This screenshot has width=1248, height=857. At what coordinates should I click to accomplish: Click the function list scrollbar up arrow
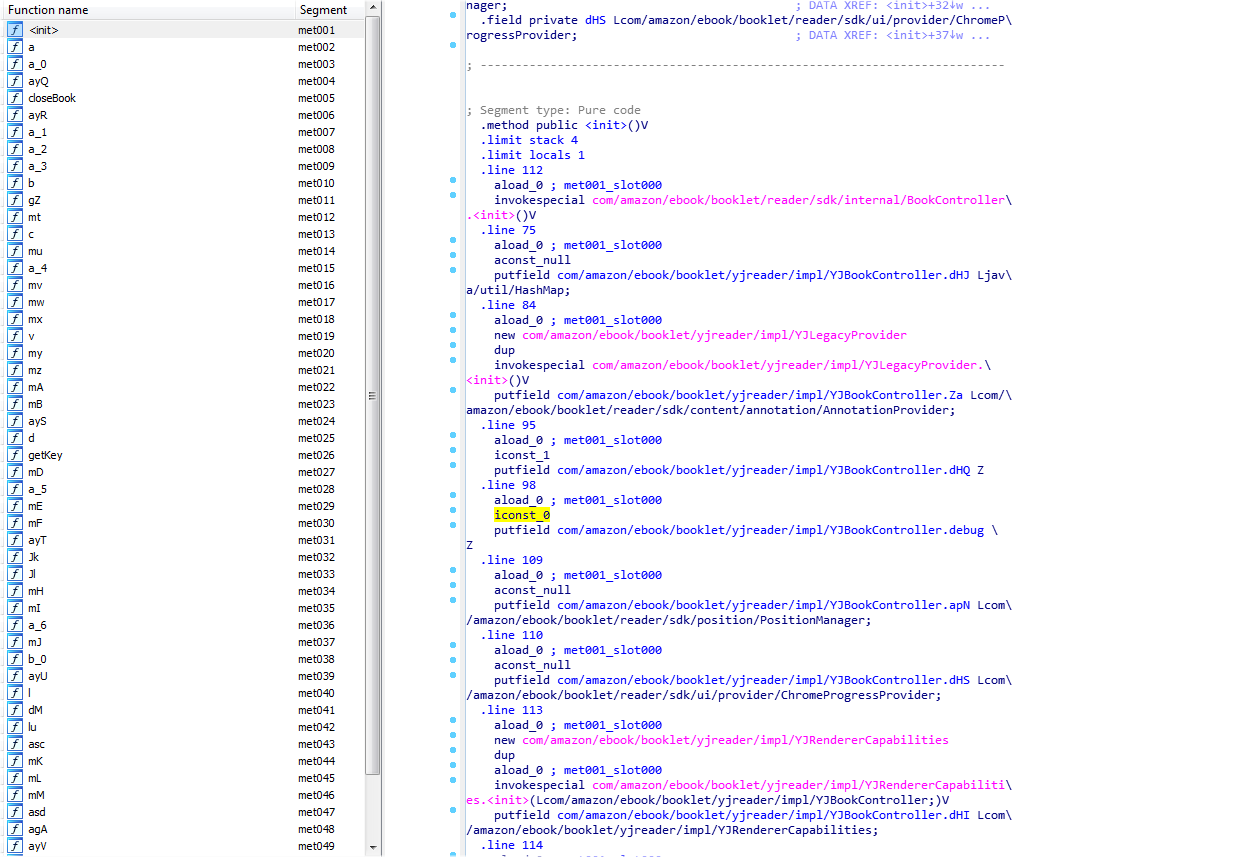point(373,7)
